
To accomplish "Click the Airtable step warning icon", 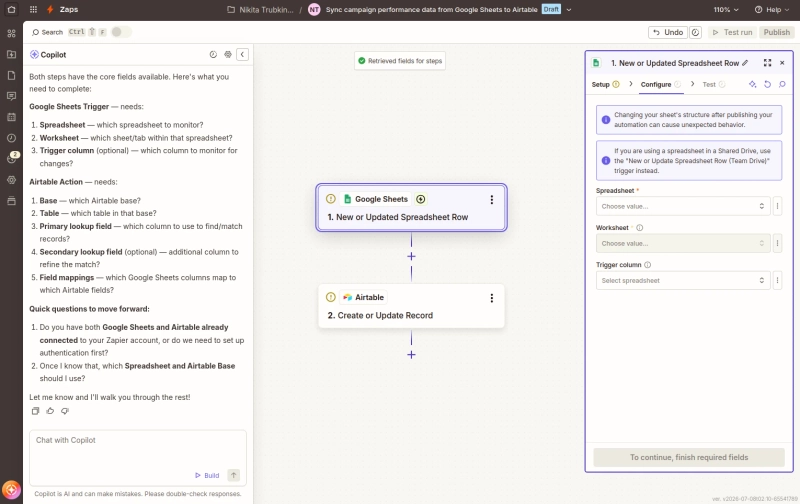I will coord(331,297).
